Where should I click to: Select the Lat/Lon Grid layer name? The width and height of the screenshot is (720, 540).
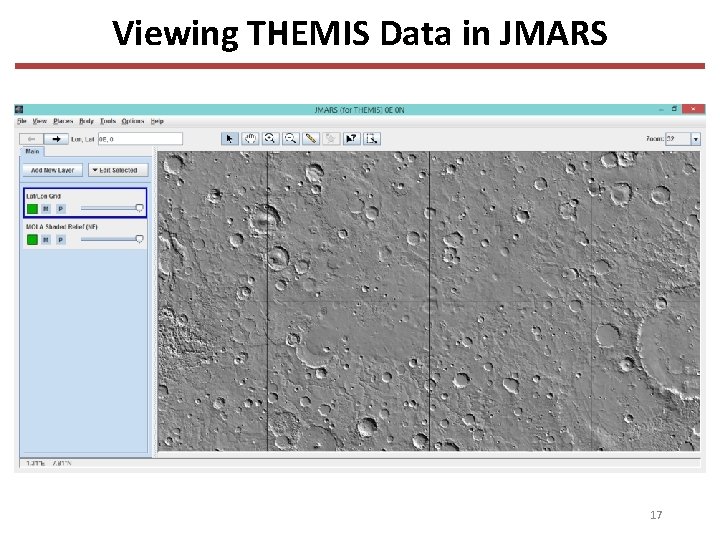(44, 196)
